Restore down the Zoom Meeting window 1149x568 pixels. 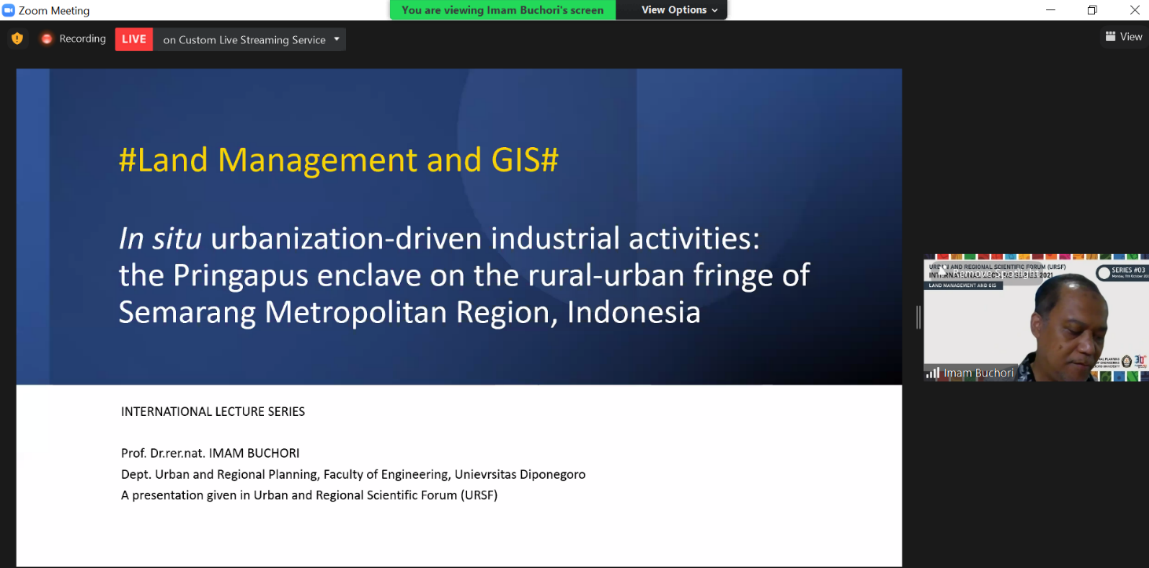[1092, 10]
